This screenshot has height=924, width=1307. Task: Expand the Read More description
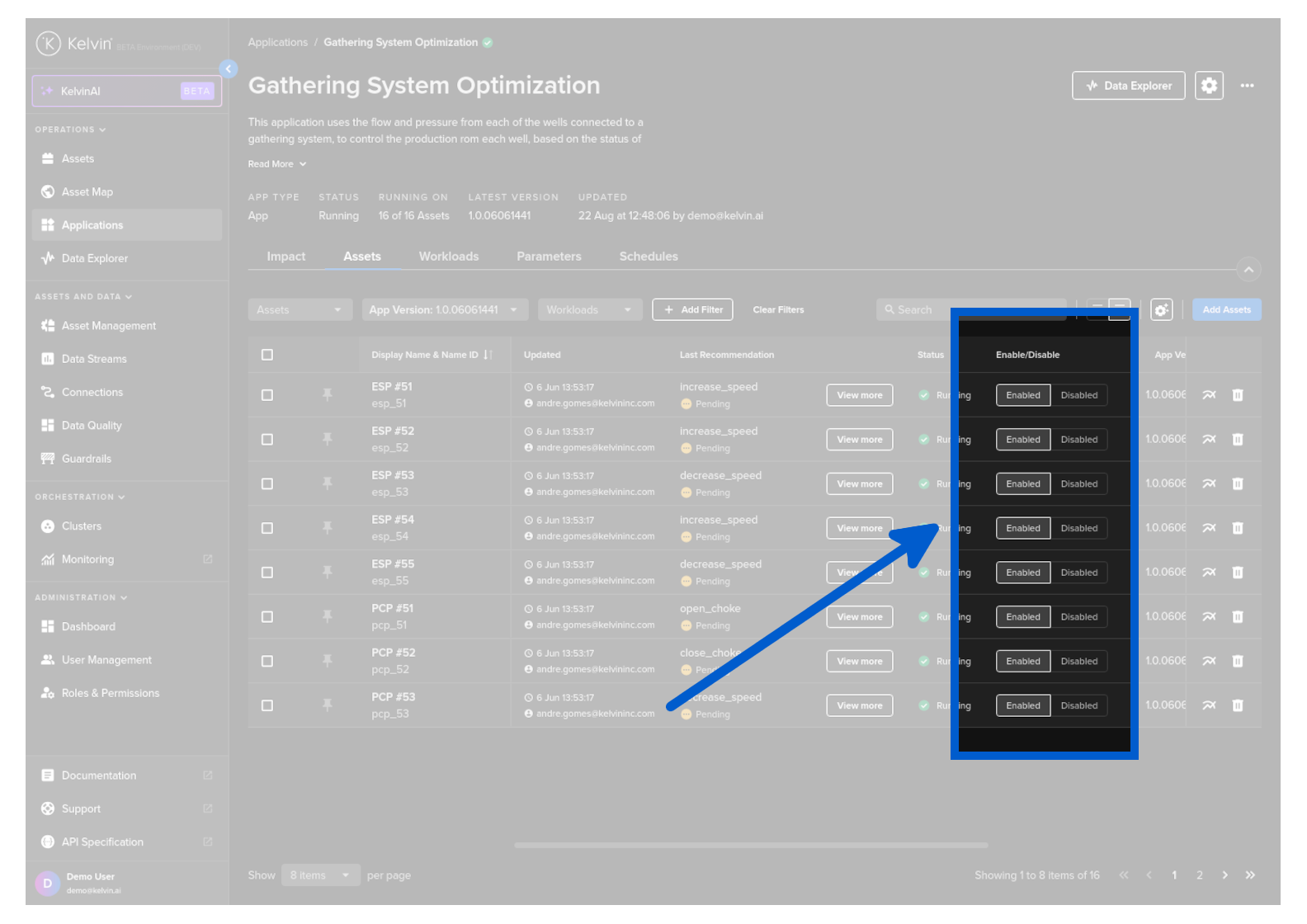[x=277, y=164]
